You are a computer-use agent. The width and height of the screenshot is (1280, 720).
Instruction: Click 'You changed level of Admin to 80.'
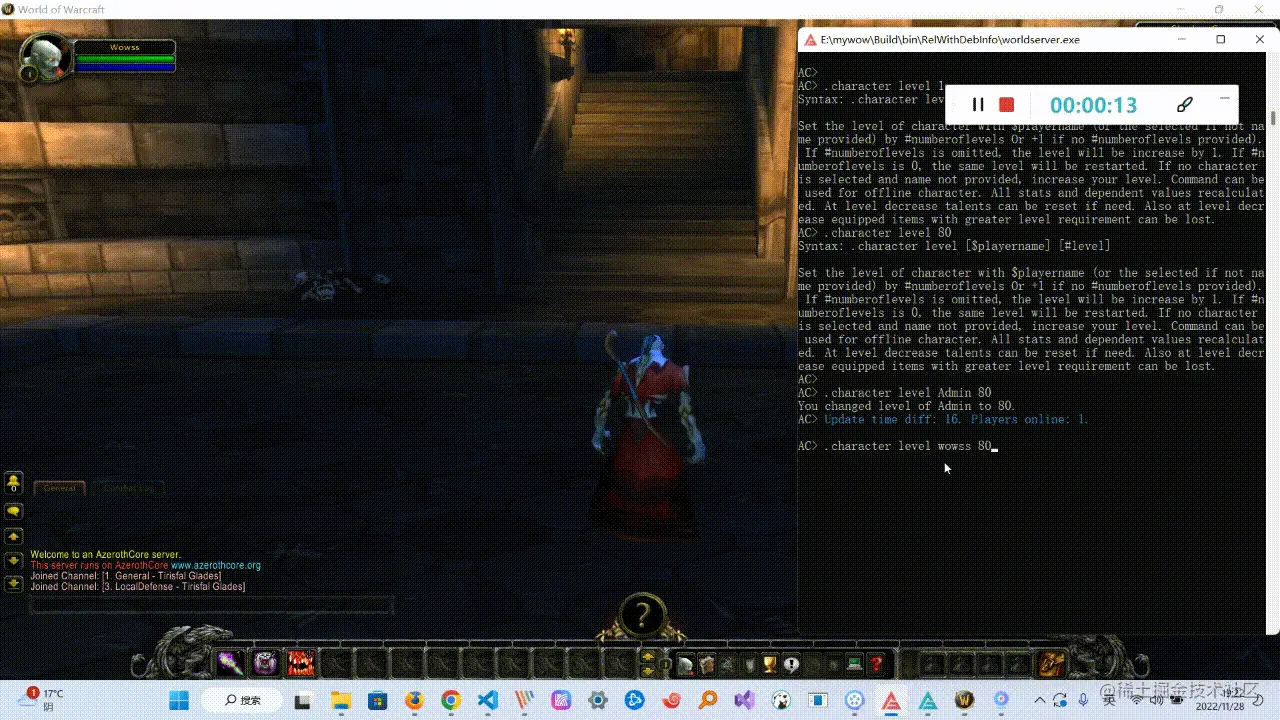click(x=907, y=406)
